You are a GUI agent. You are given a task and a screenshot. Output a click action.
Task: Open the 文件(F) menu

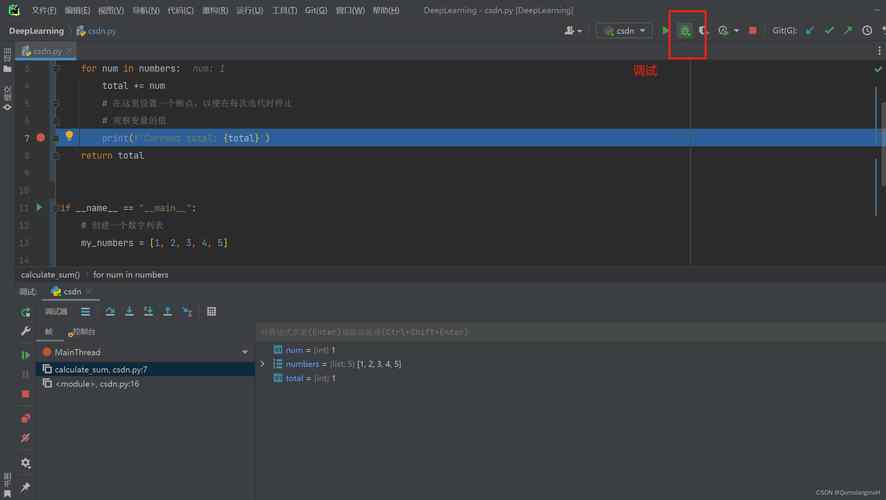(x=44, y=11)
